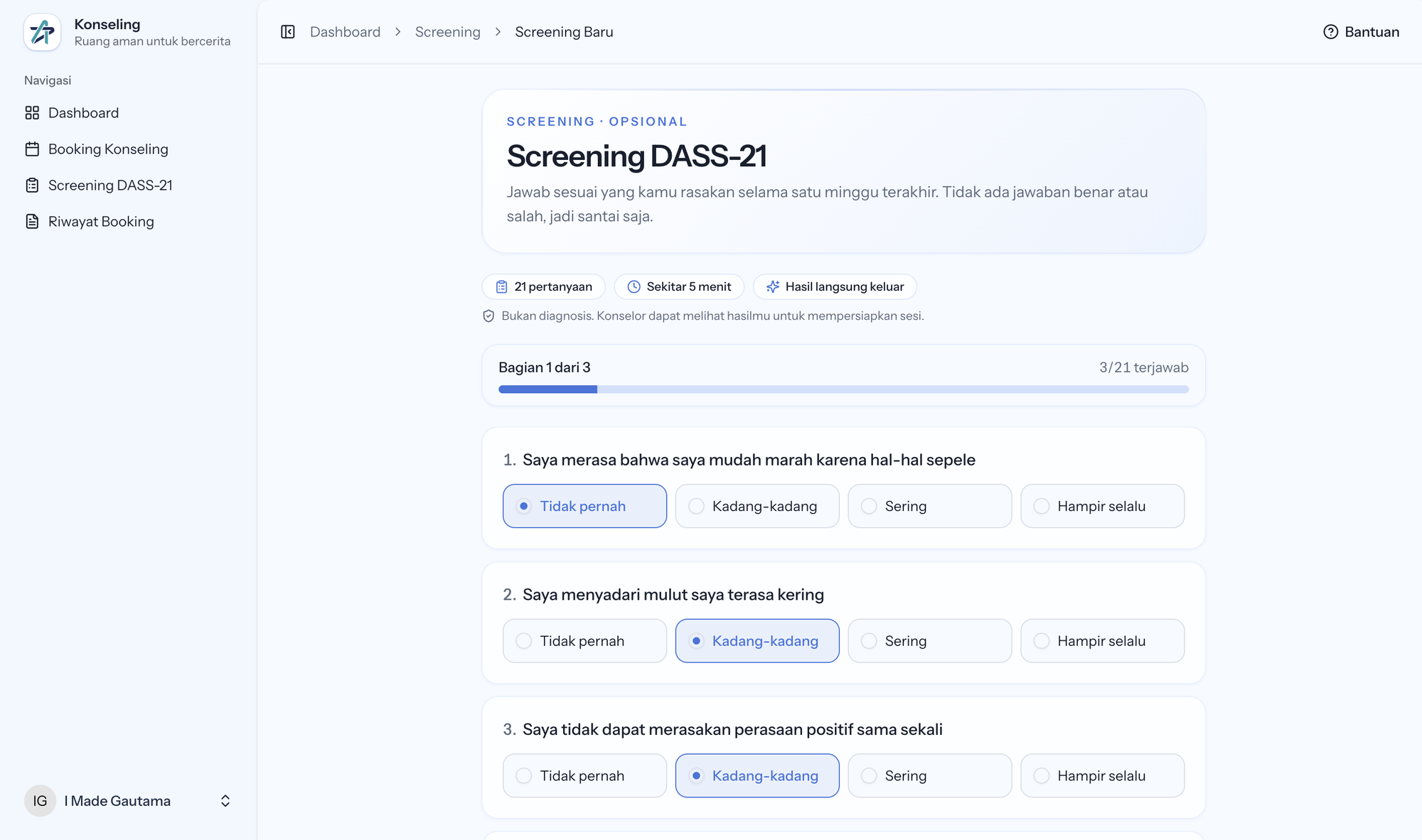The width and height of the screenshot is (1422, 840).
Task: Select Kadang-kadang for question 3
Action: [757, 775]
